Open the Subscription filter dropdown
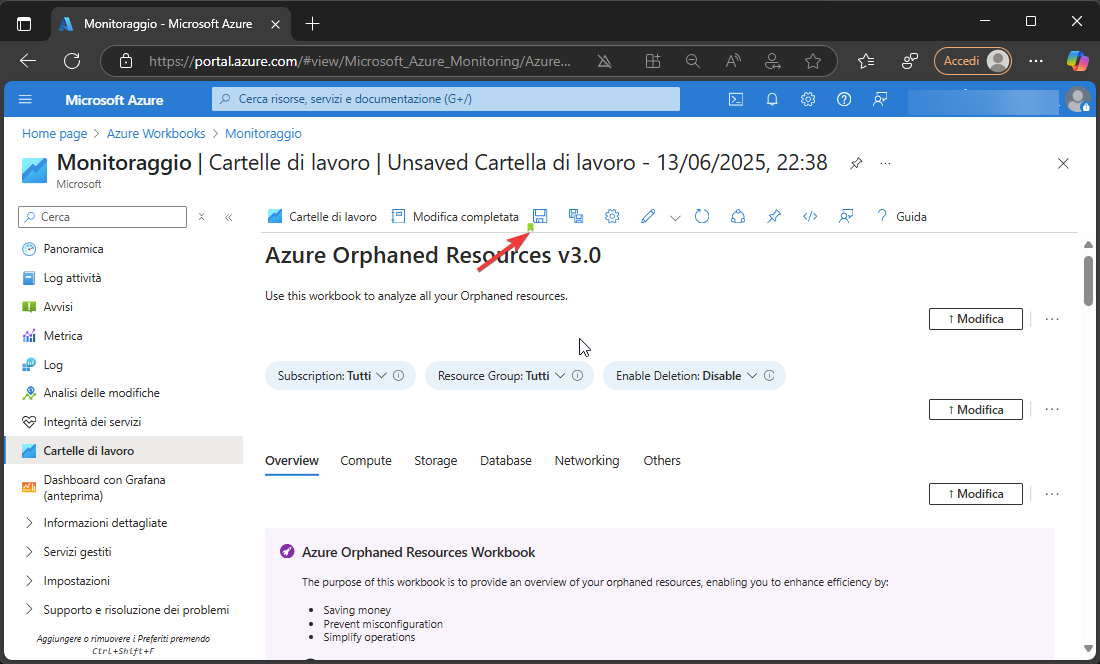The height and width of the screenshot is (664, 1100). pyautogui.click(x=339, y=376)
